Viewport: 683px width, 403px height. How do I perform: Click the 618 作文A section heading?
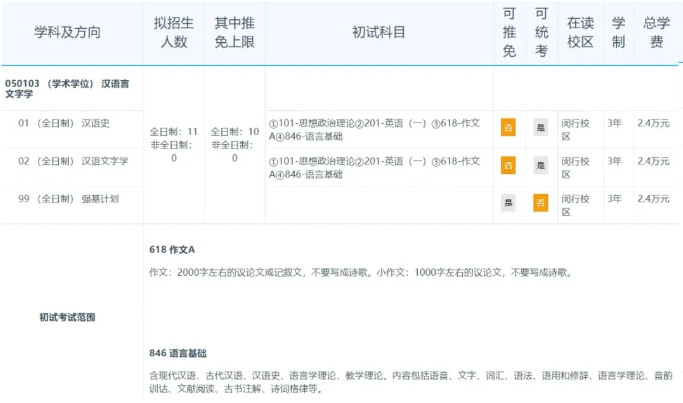tap(171, 249)
